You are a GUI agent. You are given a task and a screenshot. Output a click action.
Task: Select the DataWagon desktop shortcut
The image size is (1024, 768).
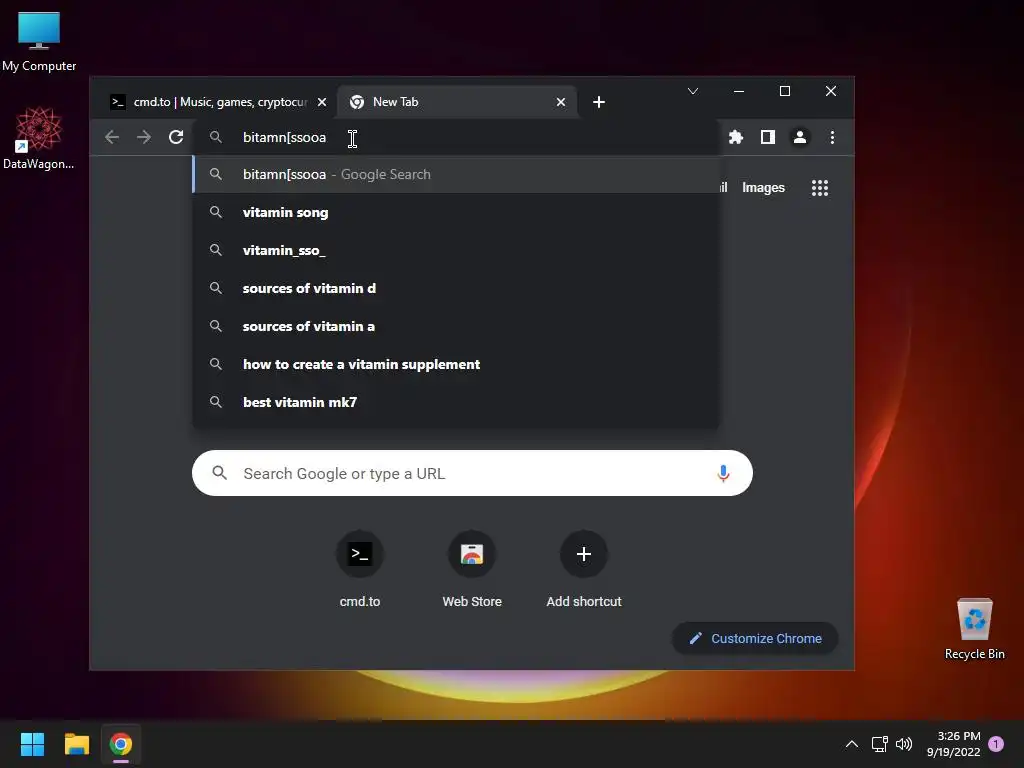click(39, 138)
